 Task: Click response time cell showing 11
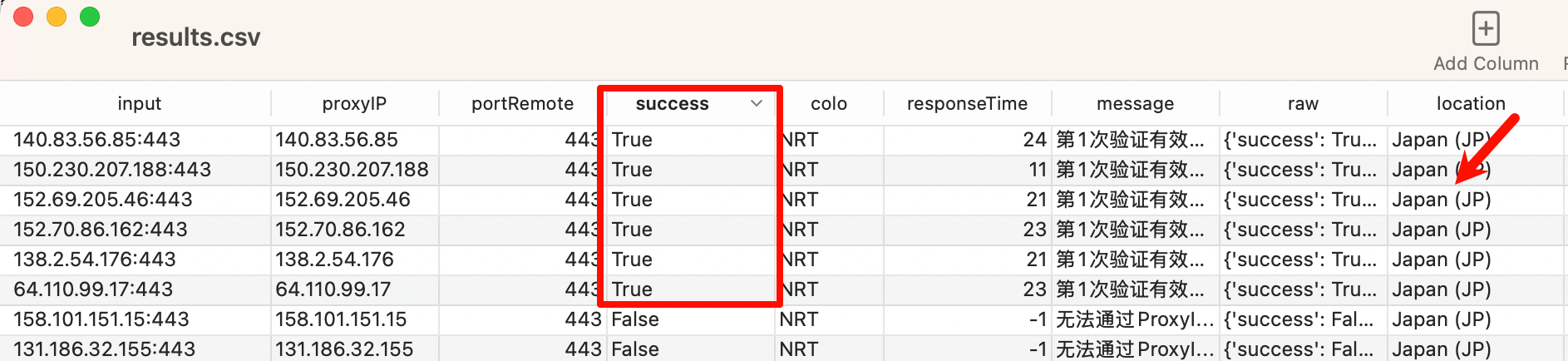1037,170
